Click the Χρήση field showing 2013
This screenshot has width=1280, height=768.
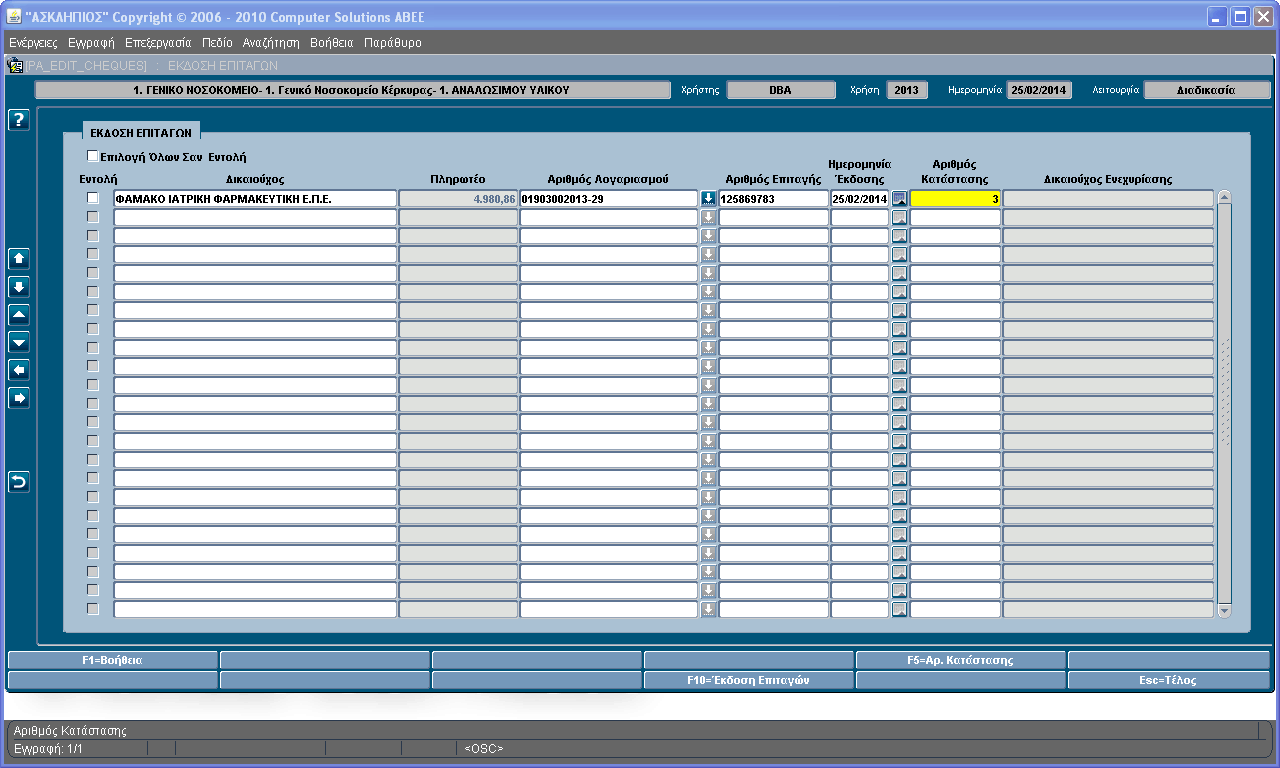tap(906, 90)
